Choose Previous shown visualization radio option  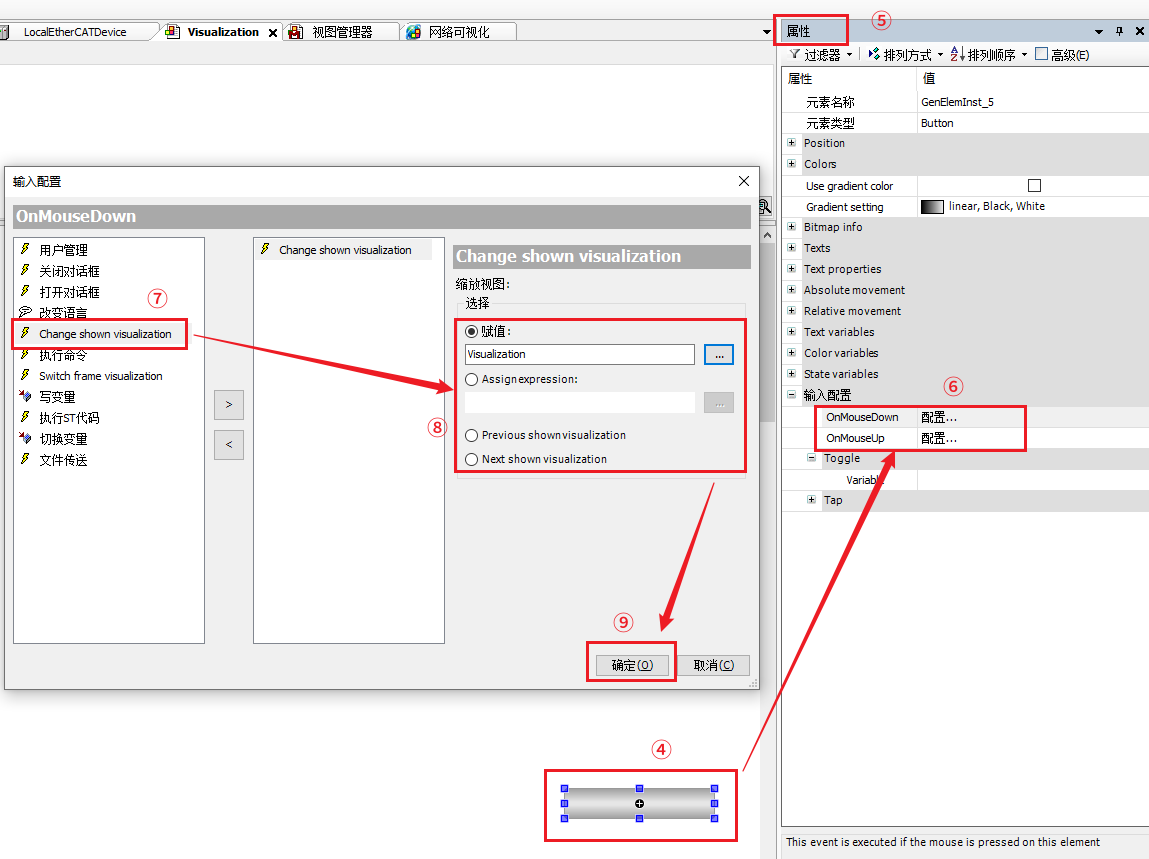[472, 436]
